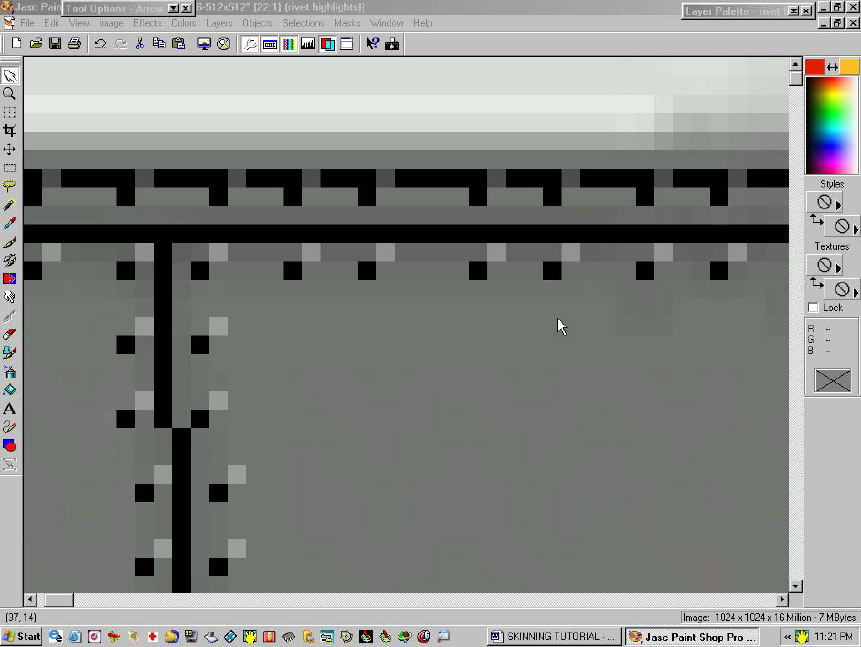Screen dimensions: 861x647
Task: Open the Selections menu
Action: tap(303, 23)
